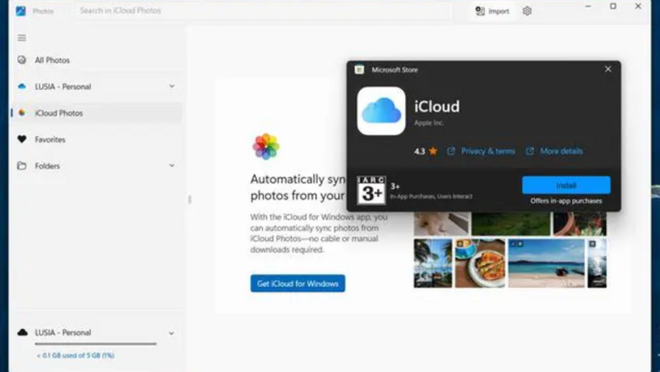Select iCloud Photos in sidebar
660x372 pixels.
[x=96, y=113]
